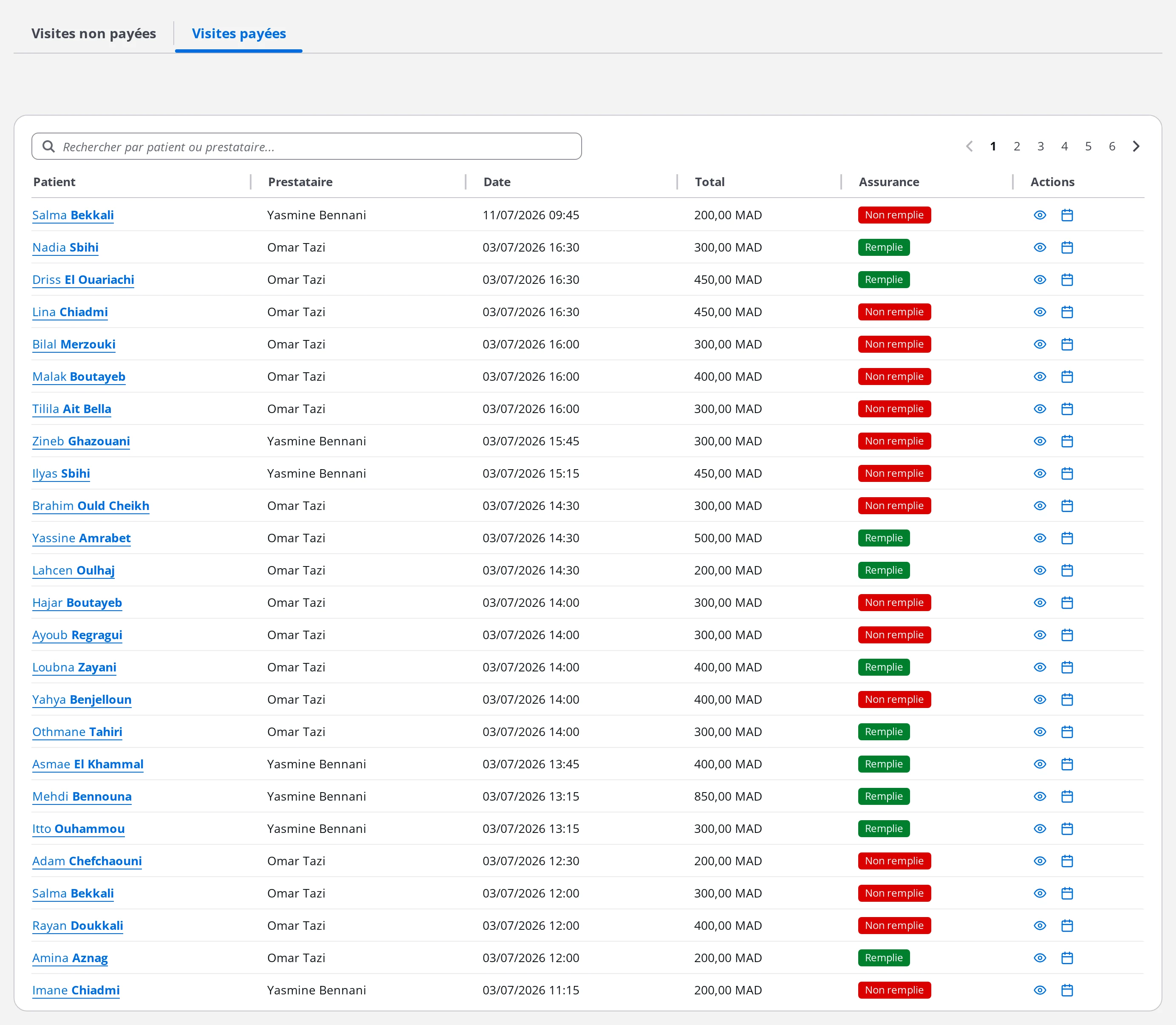
Task: Open calendar for Nadia Sbihi visit
Action: coord(1067,248)
